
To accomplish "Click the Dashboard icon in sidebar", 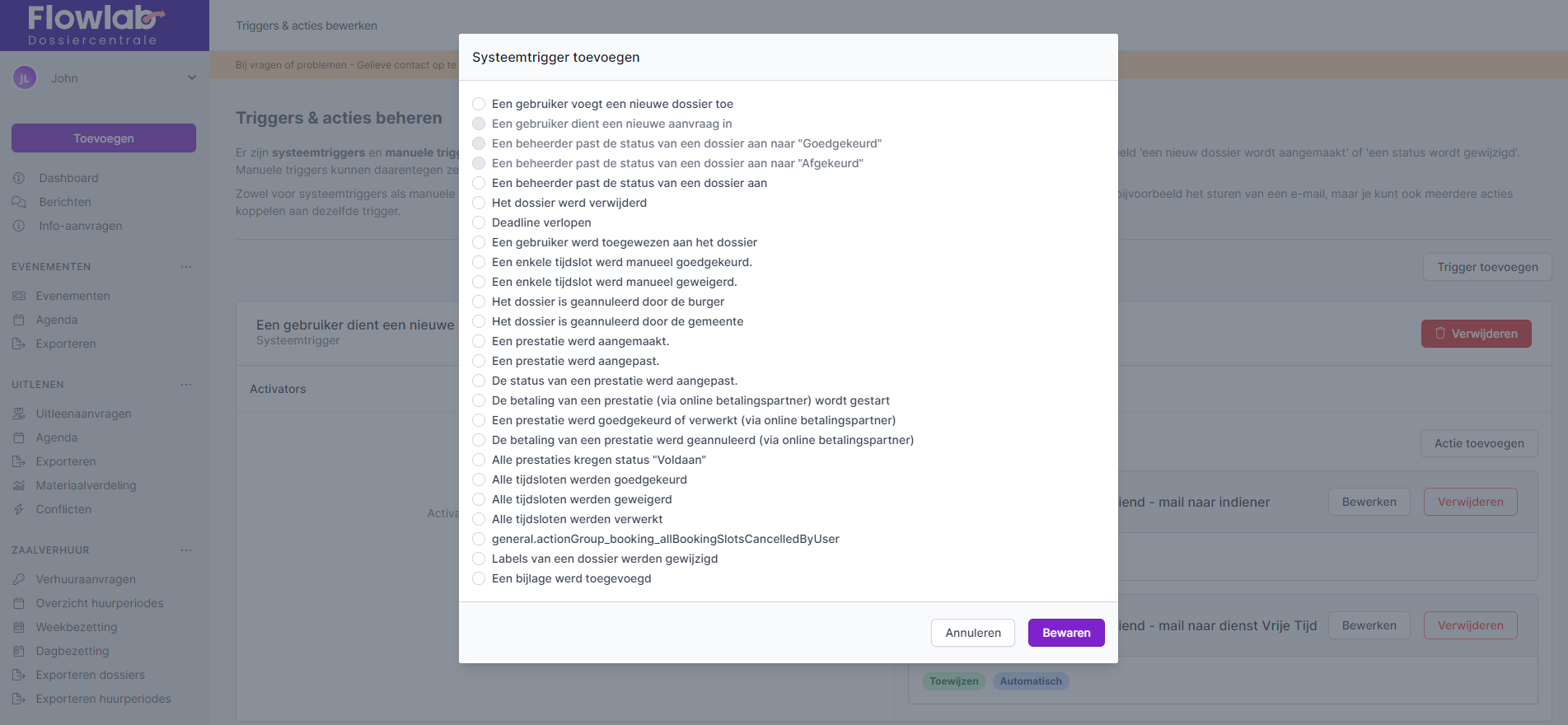I will [19, 178].
